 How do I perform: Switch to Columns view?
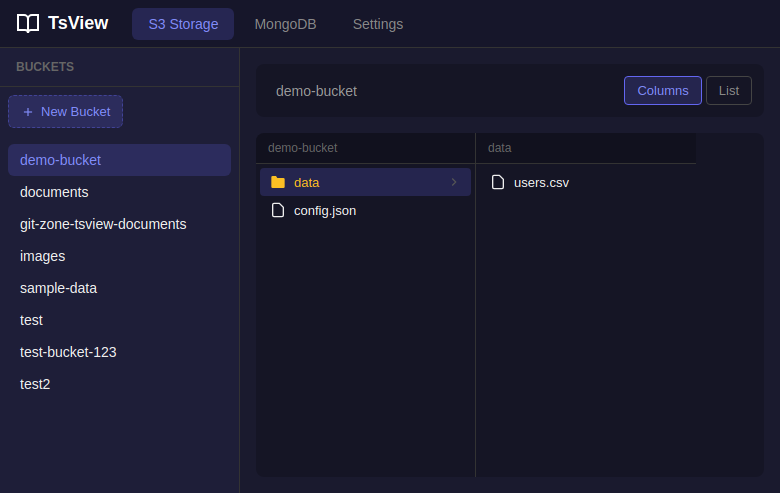[662, 91]
